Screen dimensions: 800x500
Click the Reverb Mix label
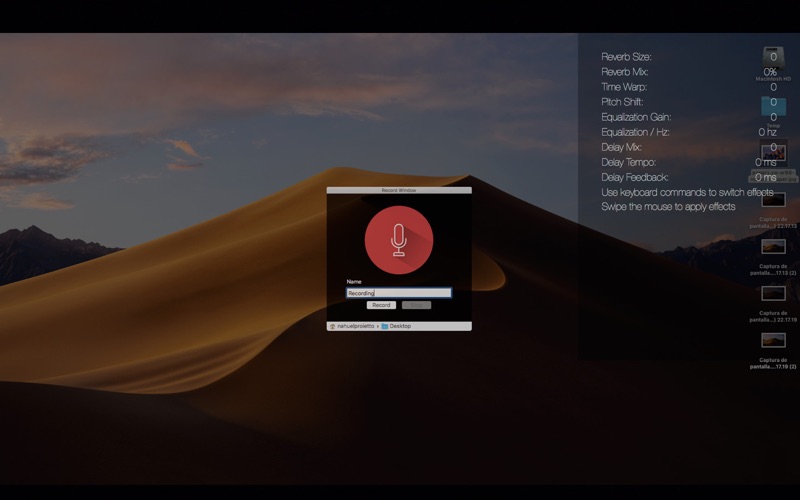[x=624, y=72]
